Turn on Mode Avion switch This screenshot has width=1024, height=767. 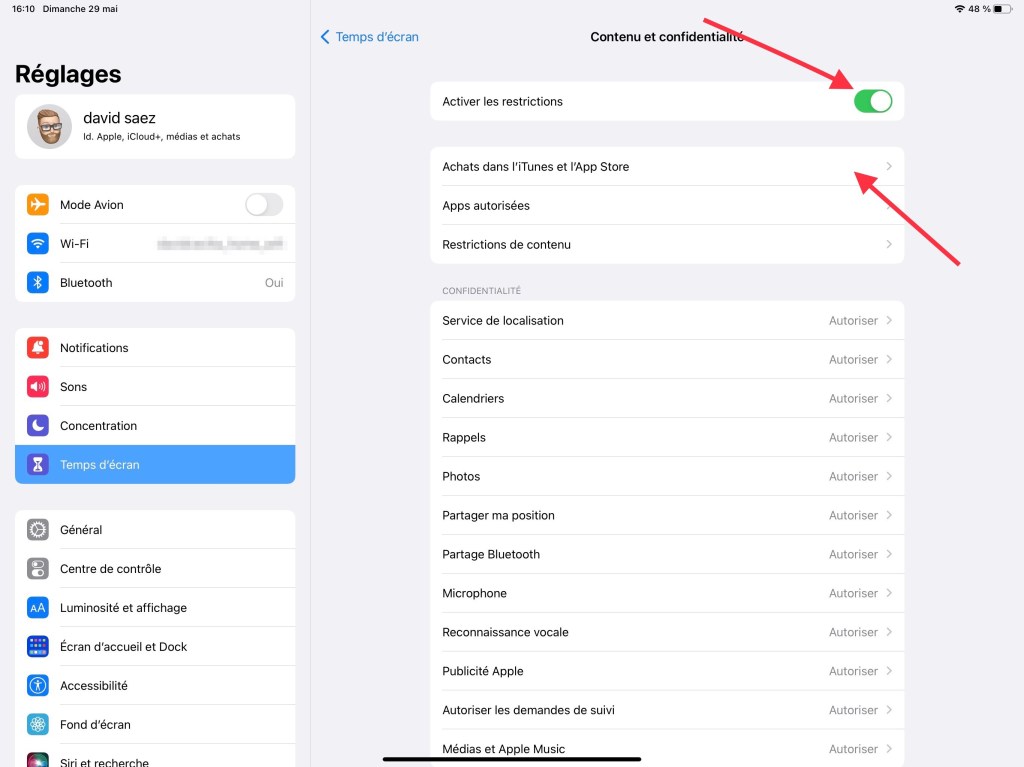click(x=264, y=205)
